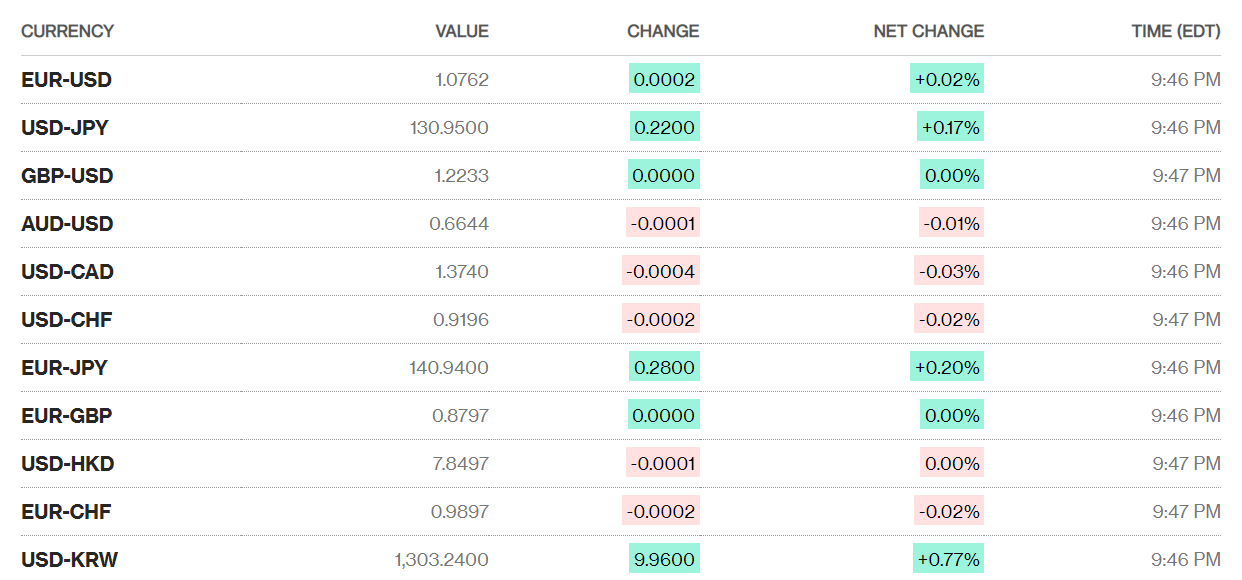This screenshot has width=1242, height=580.
Task: Click the EUR-GBP pair name
Action: (x=66, y=416)
